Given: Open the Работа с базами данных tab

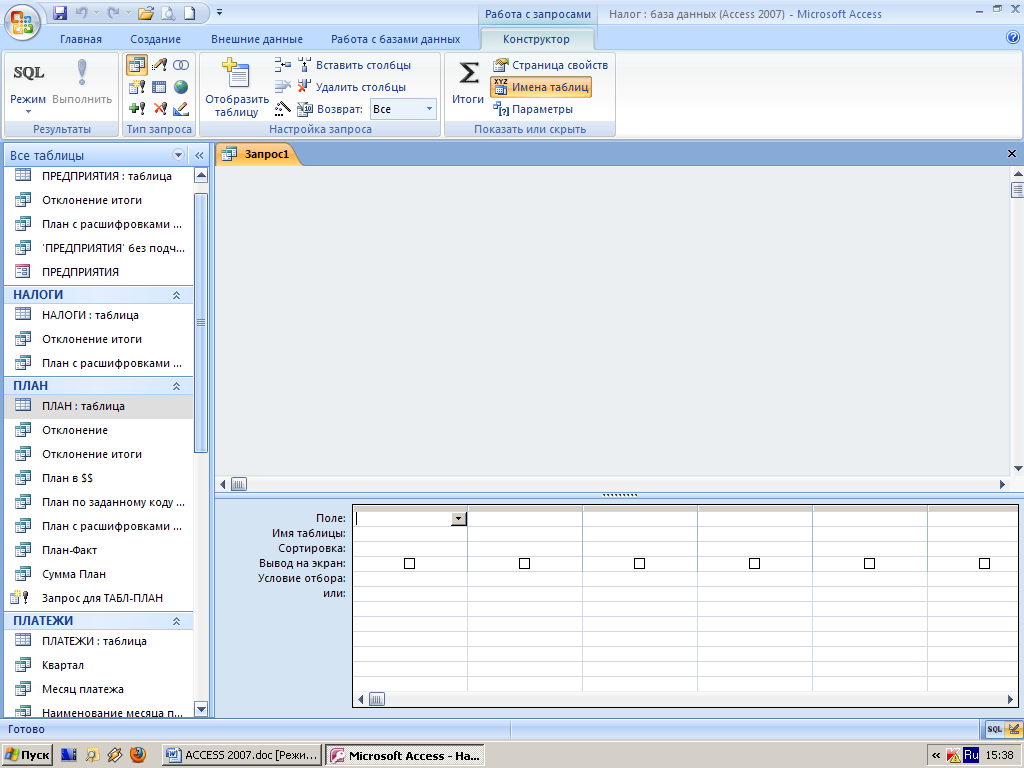Looking at the screenshot, I should 395,39.
